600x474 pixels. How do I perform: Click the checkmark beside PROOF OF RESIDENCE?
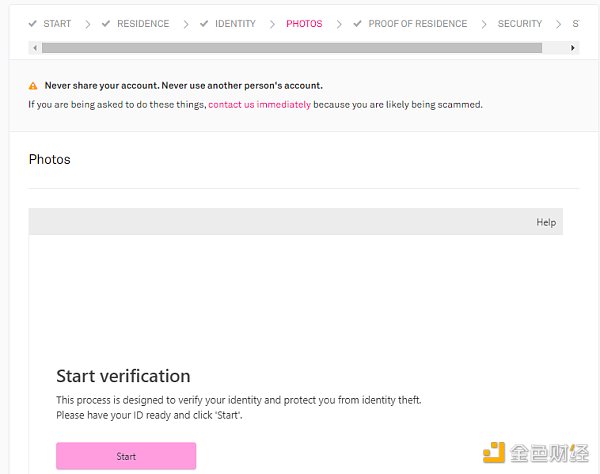coord(358,23)
